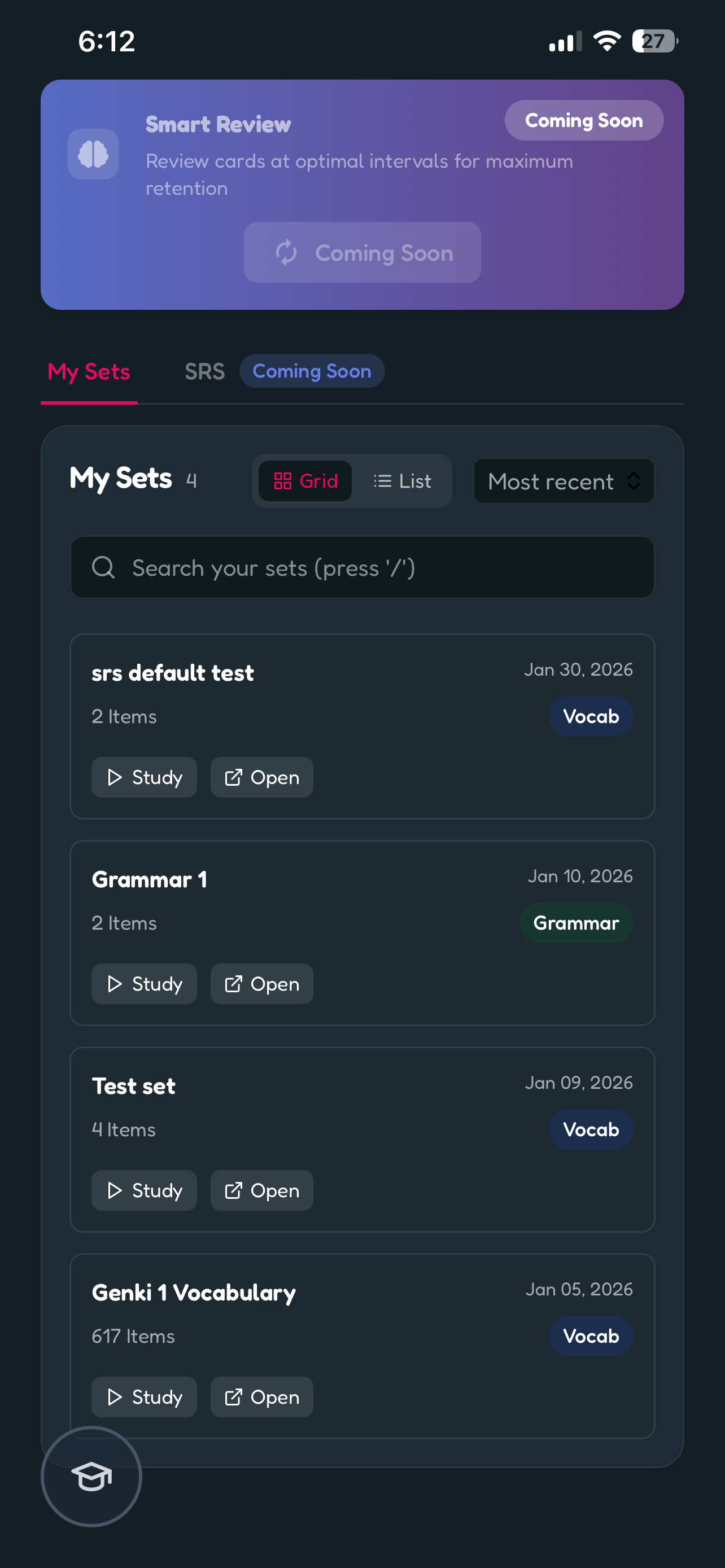Viewport: 725px width, 1568px height.
Task: Tap the battery indicator in status bar
Action: click(654, 41)
